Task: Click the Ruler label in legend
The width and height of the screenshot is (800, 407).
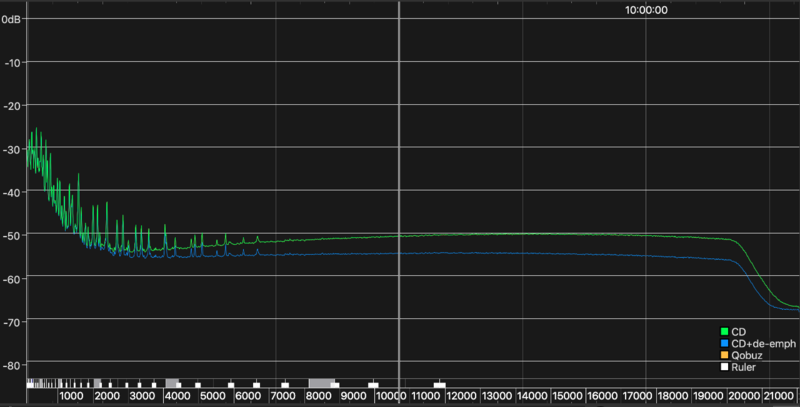Action: pos(744,367)
